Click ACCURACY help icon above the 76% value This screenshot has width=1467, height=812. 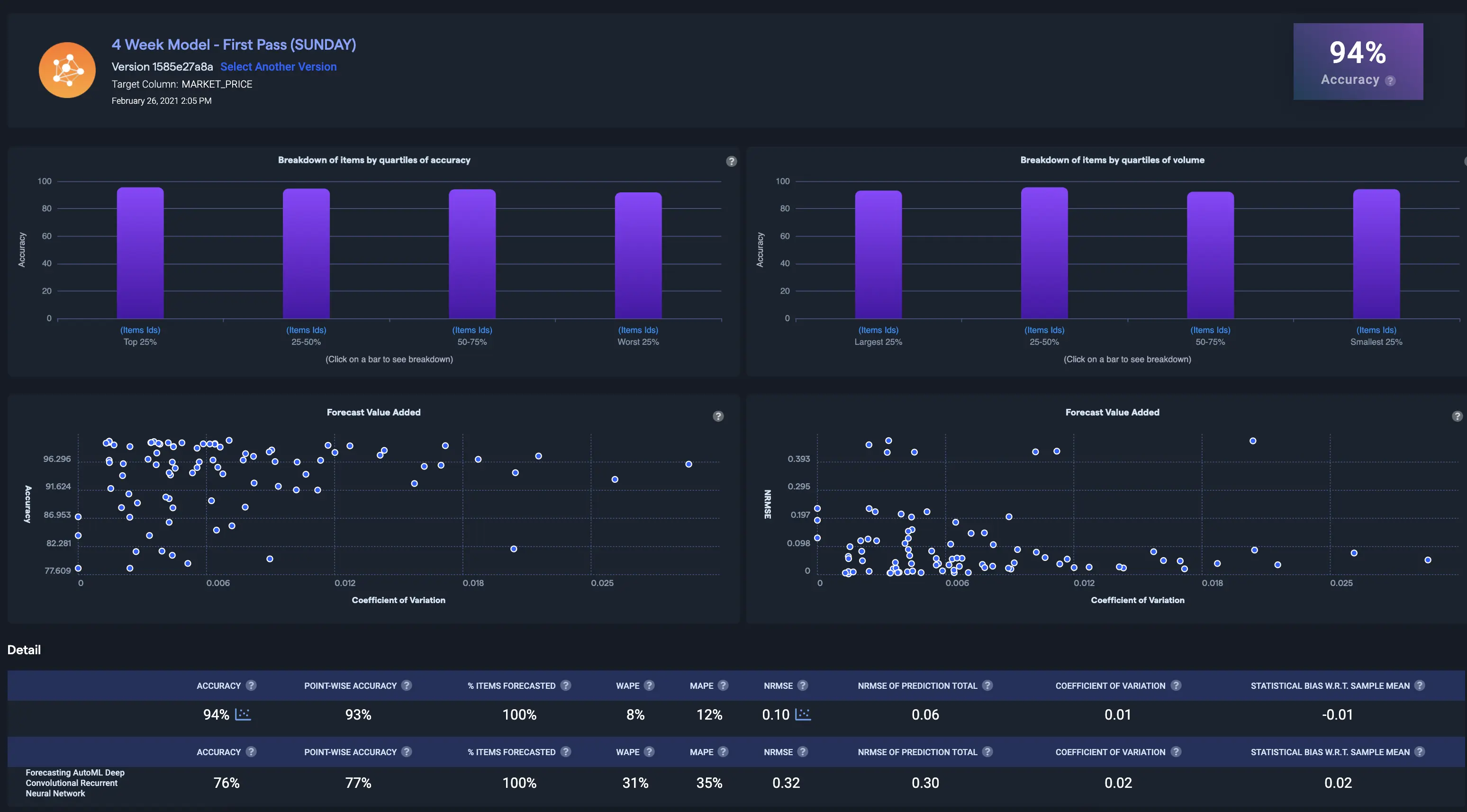(x=251, y=752)
